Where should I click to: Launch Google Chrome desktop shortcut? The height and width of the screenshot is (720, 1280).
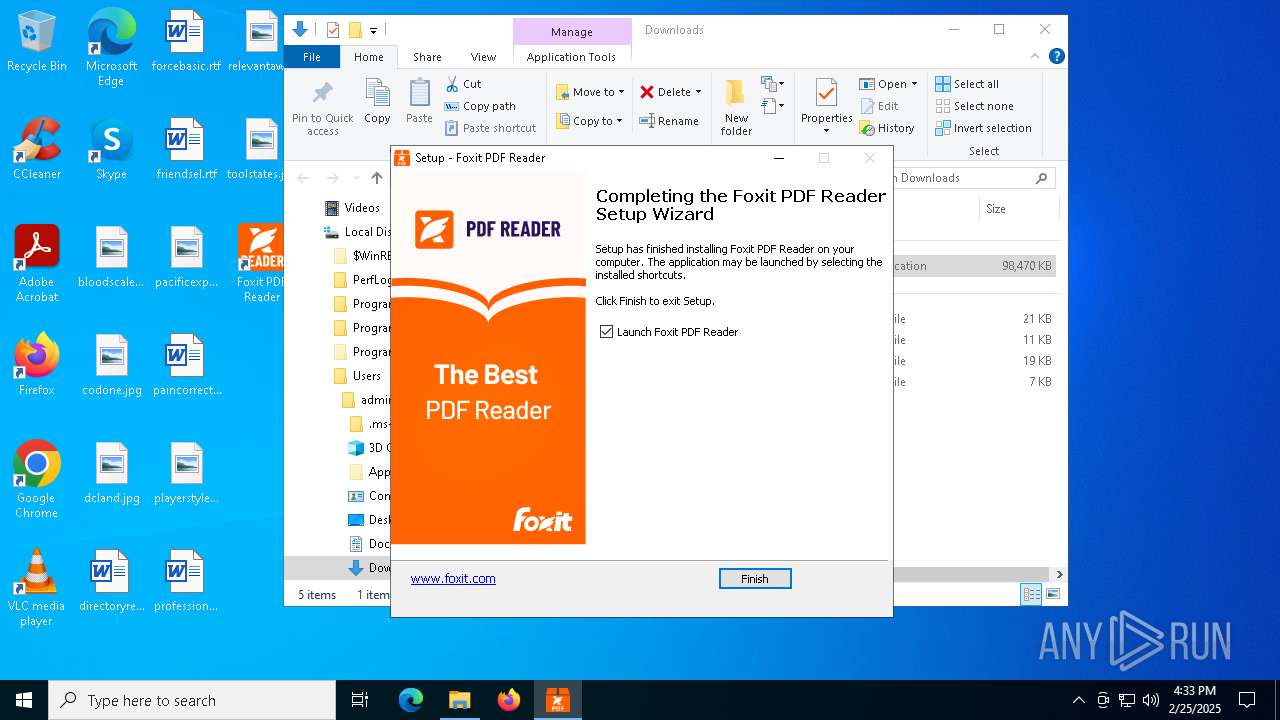[37, 480]
